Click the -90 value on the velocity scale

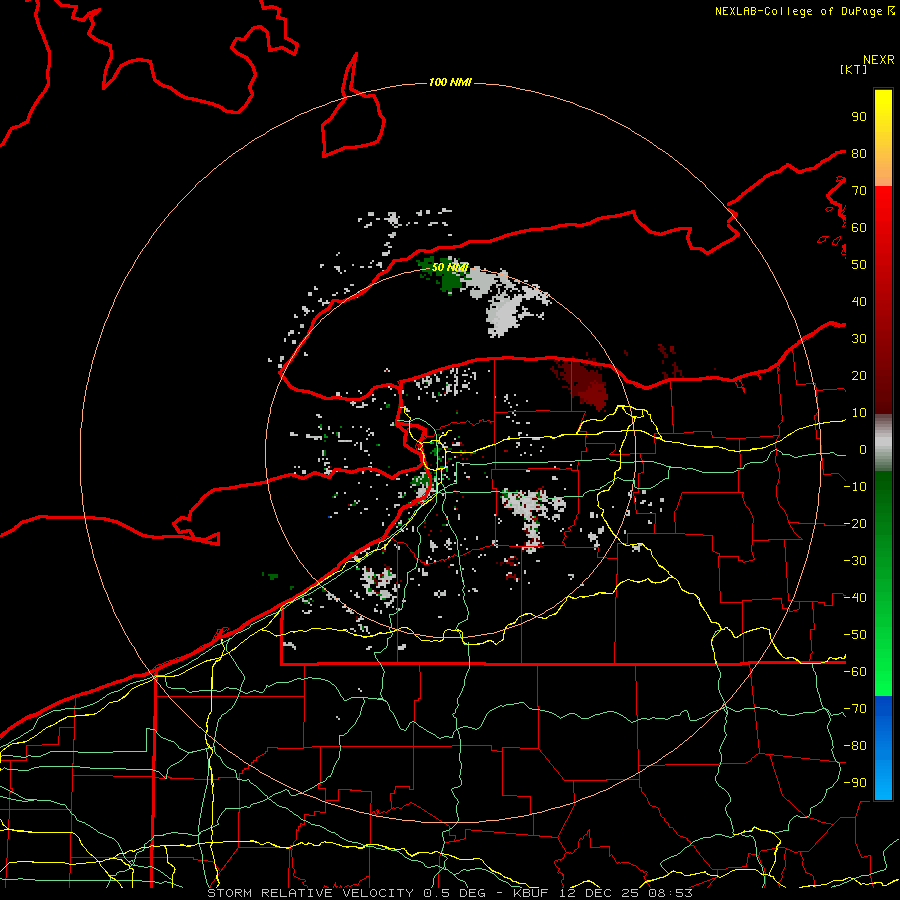[x=855, y=783]
